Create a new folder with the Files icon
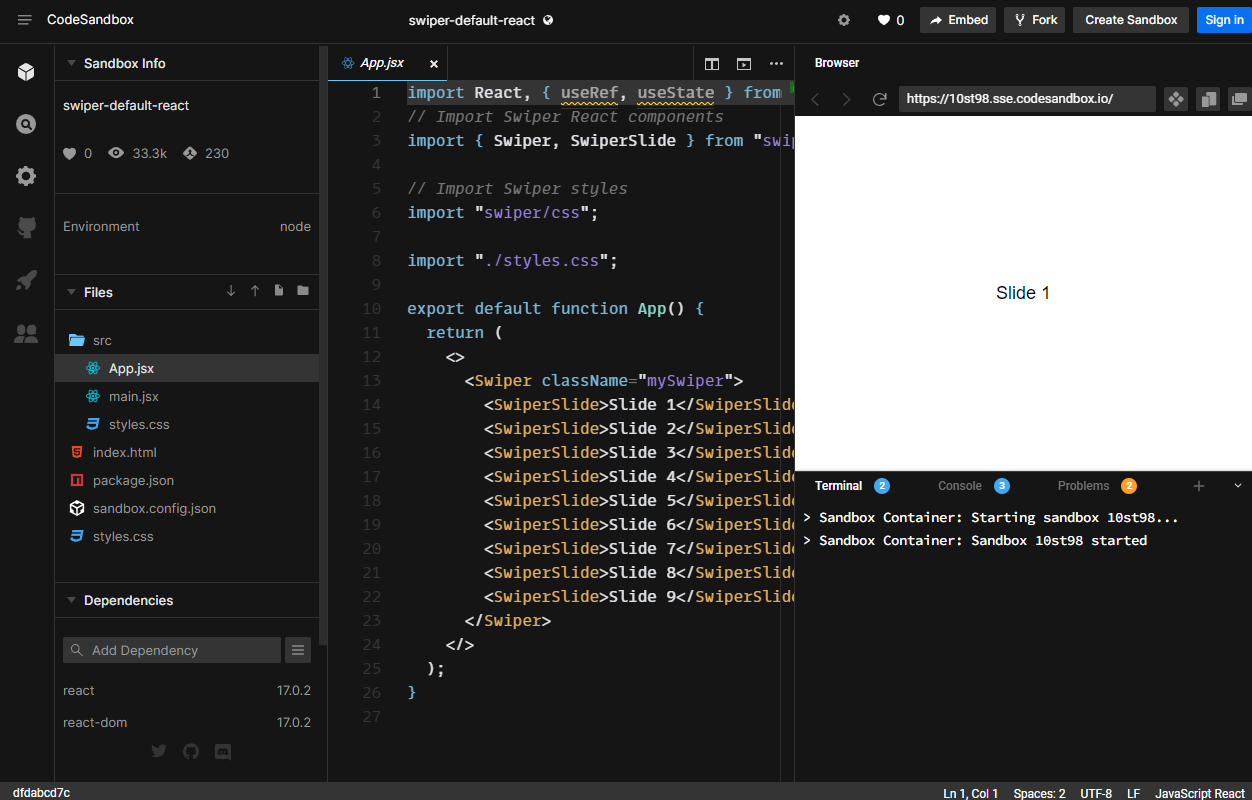 [x=303, y=291]
